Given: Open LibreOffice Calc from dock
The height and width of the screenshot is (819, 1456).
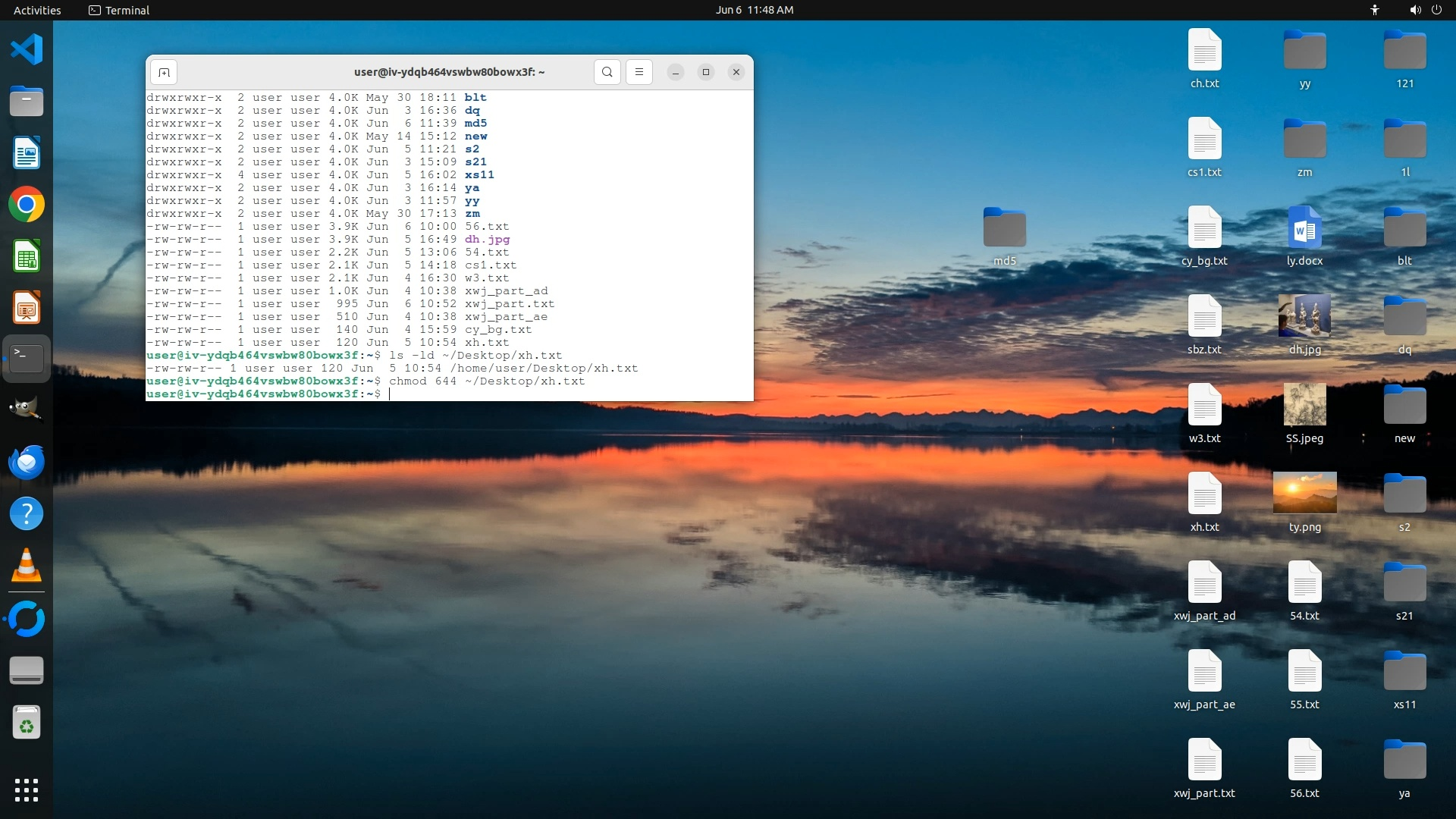Looking at the screenshot, I should point(27,256).
